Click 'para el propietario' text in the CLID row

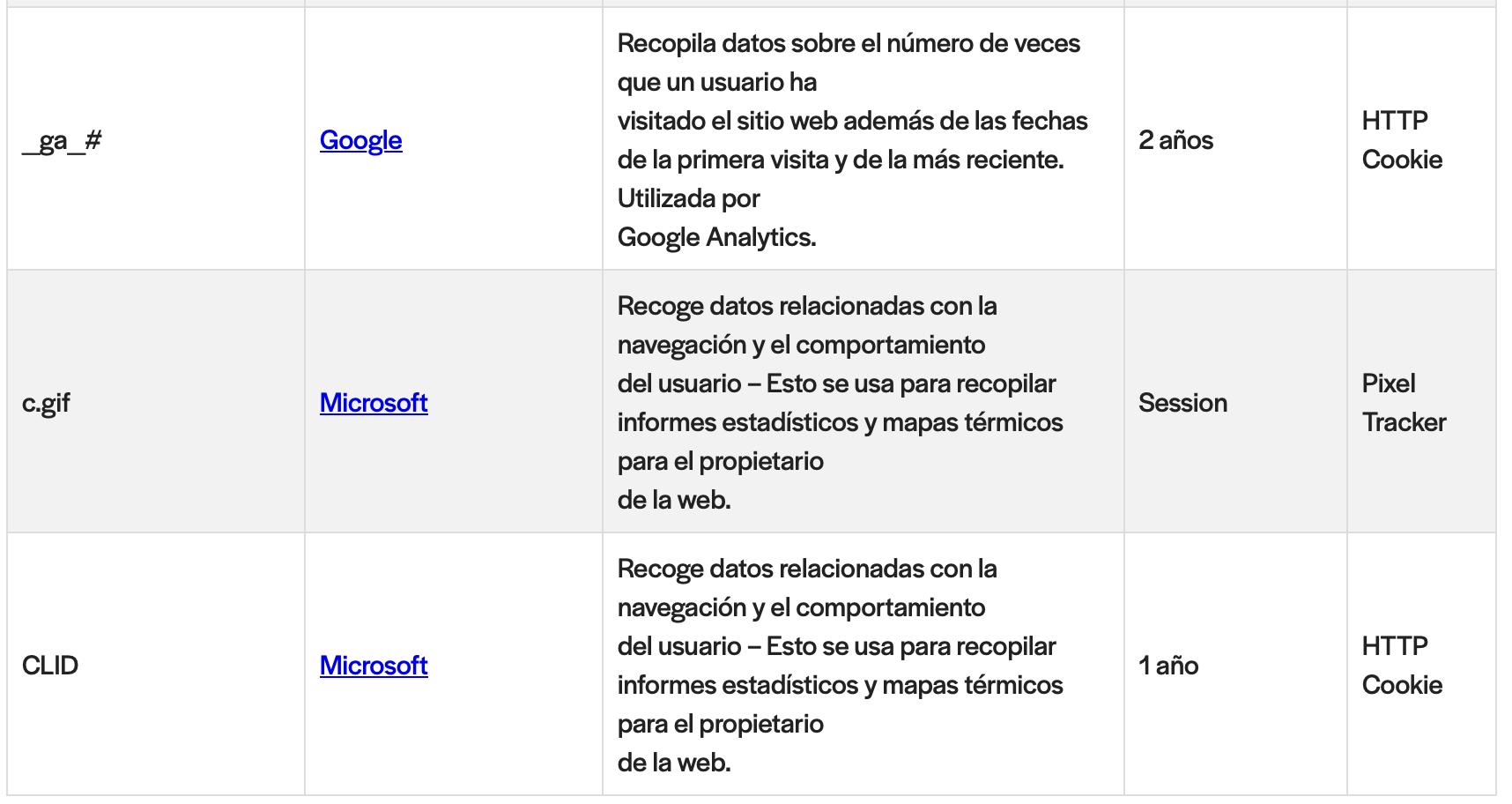[720, 724]
